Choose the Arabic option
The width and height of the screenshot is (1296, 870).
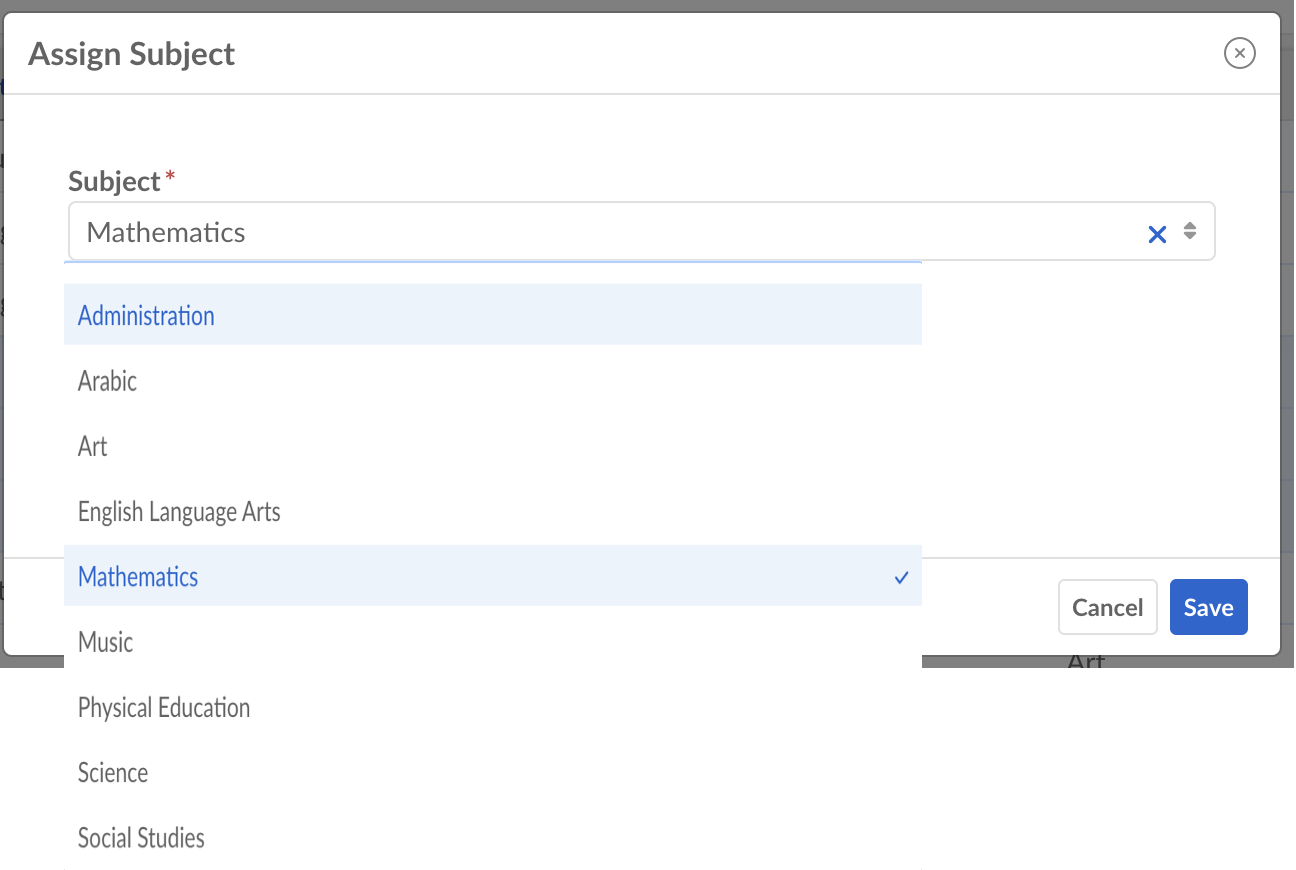[x=108, y=381]
